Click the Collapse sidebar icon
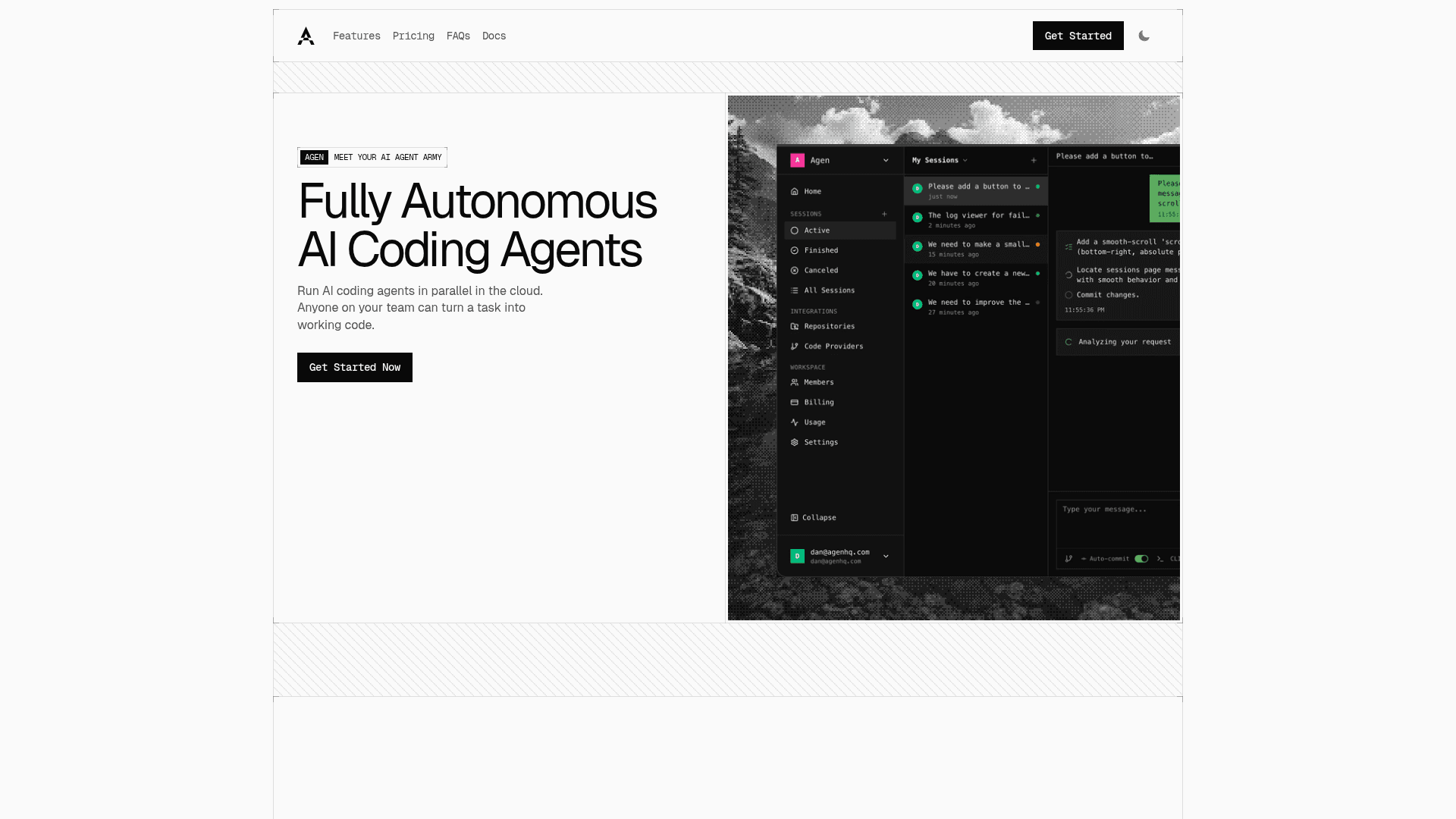1456x819 pixels. tap(794, 518)
